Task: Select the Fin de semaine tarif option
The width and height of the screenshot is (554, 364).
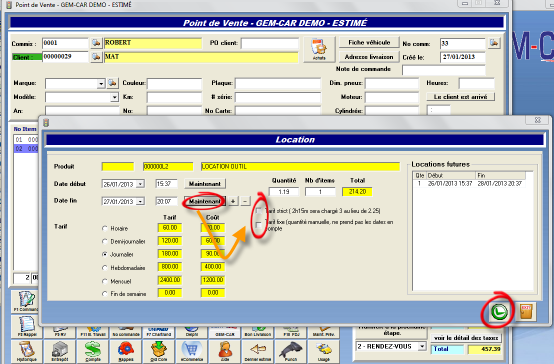Action: click(105, 294)
